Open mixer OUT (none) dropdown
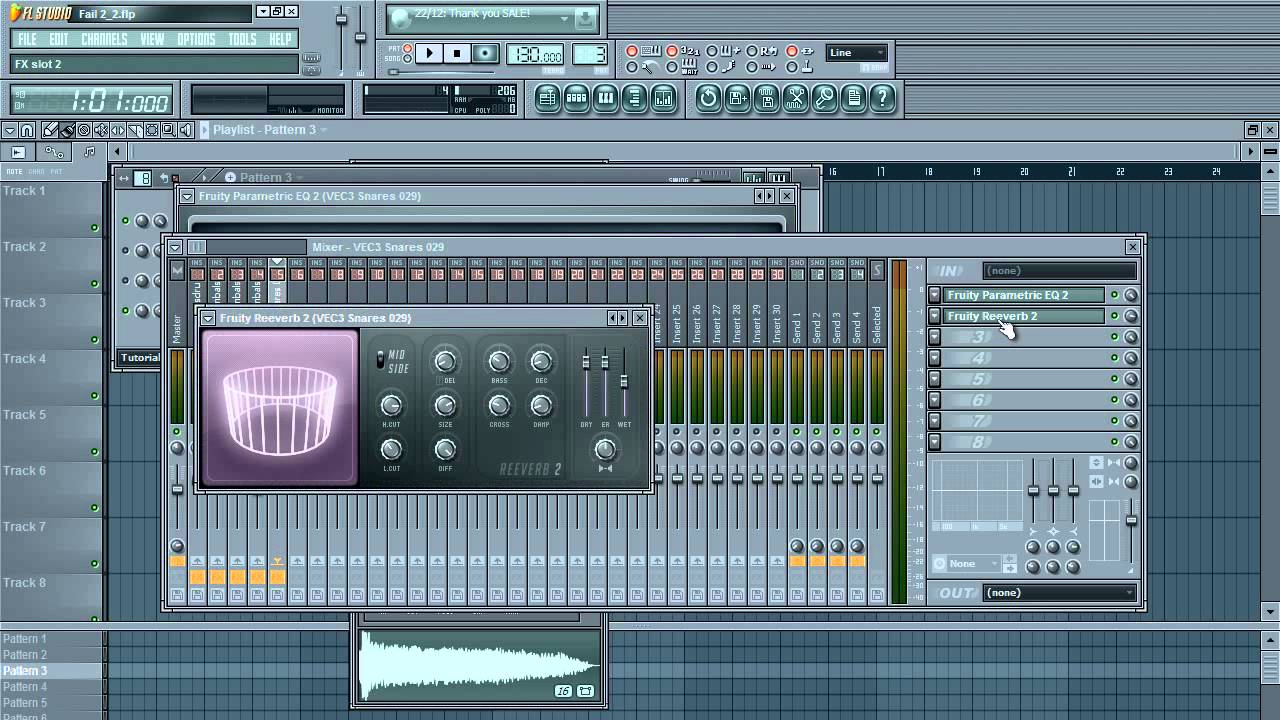Viewport: 1280px width, 720px height. tap(1061, 593)
